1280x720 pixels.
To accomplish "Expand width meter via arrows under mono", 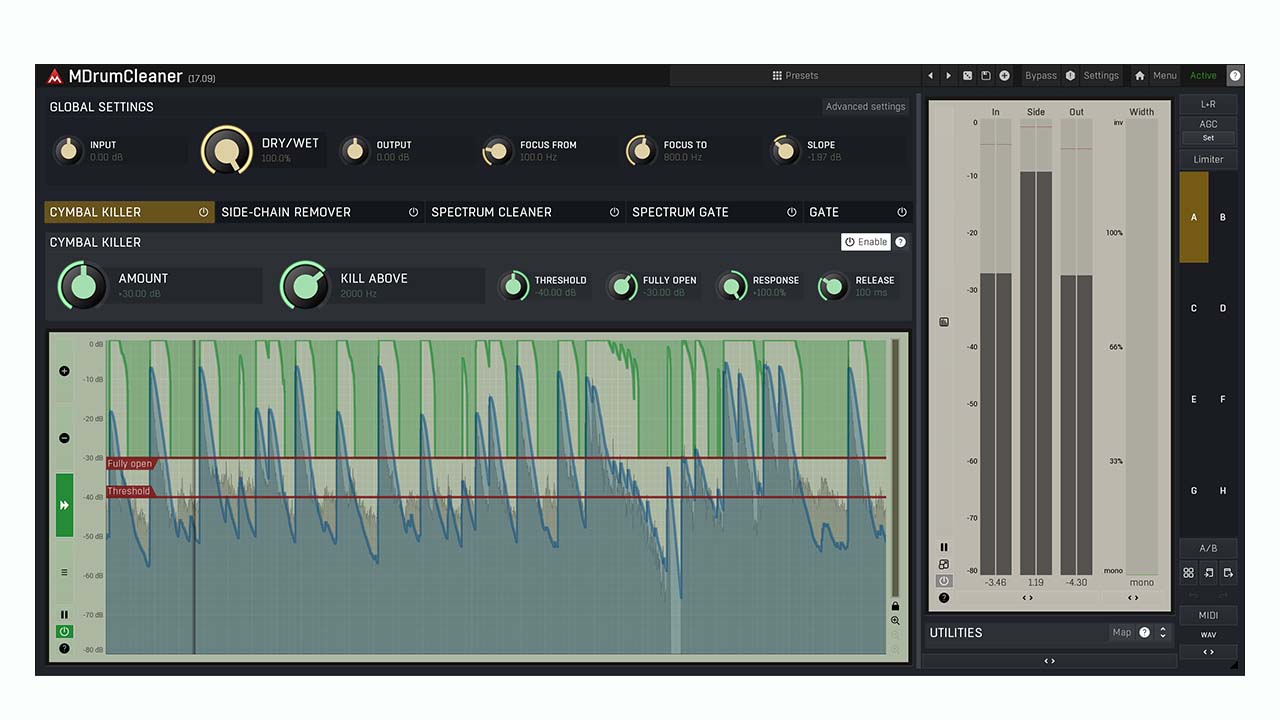I will (x=1133, y=598).
